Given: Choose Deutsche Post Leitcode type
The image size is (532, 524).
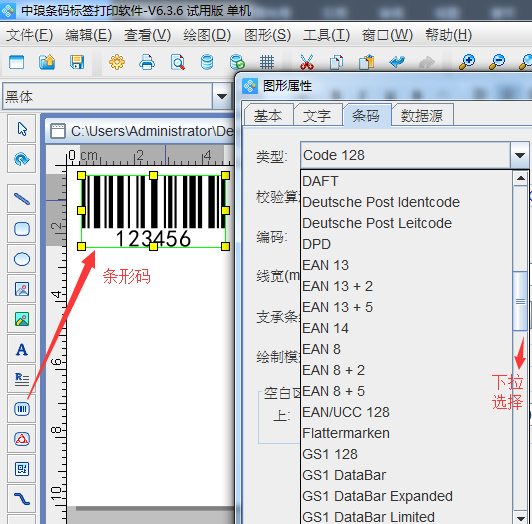Looking at the screenshot, I should click(407, 223).
